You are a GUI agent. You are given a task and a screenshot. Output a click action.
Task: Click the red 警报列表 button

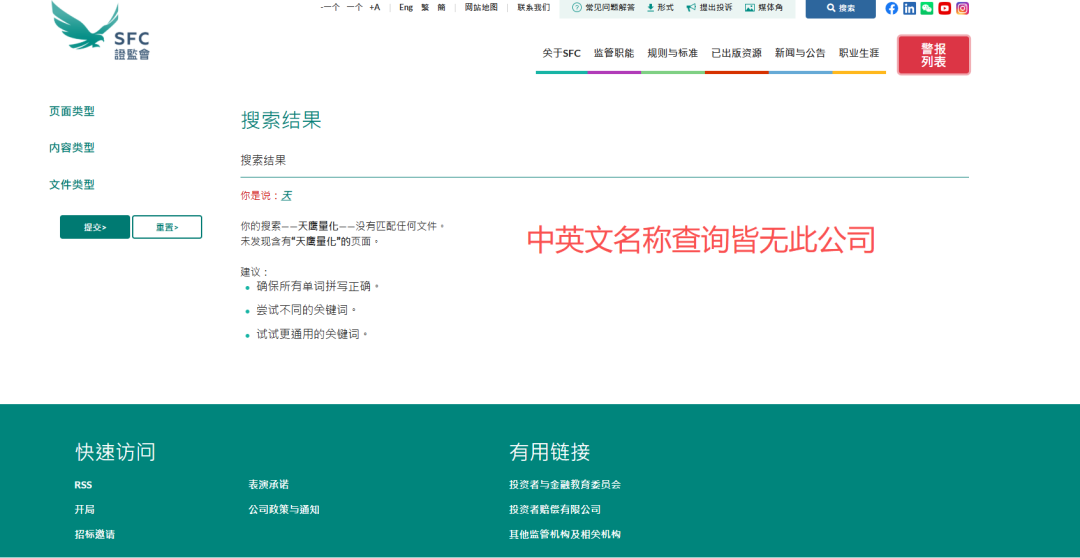pos(933,55)
